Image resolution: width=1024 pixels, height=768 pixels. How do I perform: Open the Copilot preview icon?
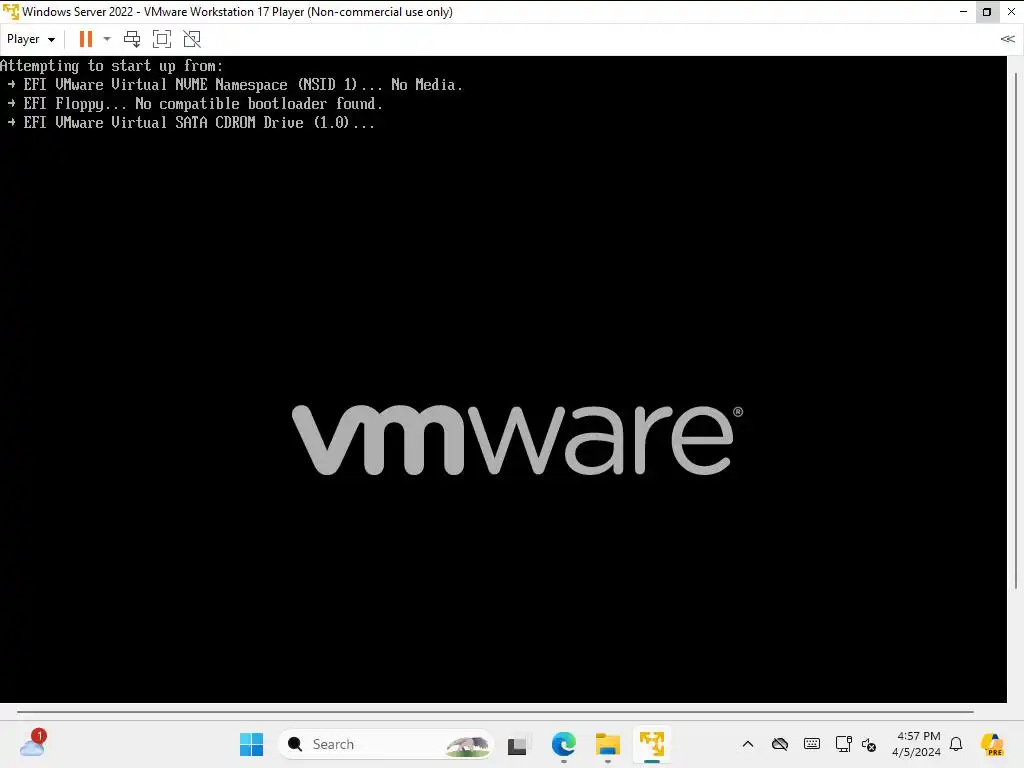pyautogui.click(x=992, y=744)
